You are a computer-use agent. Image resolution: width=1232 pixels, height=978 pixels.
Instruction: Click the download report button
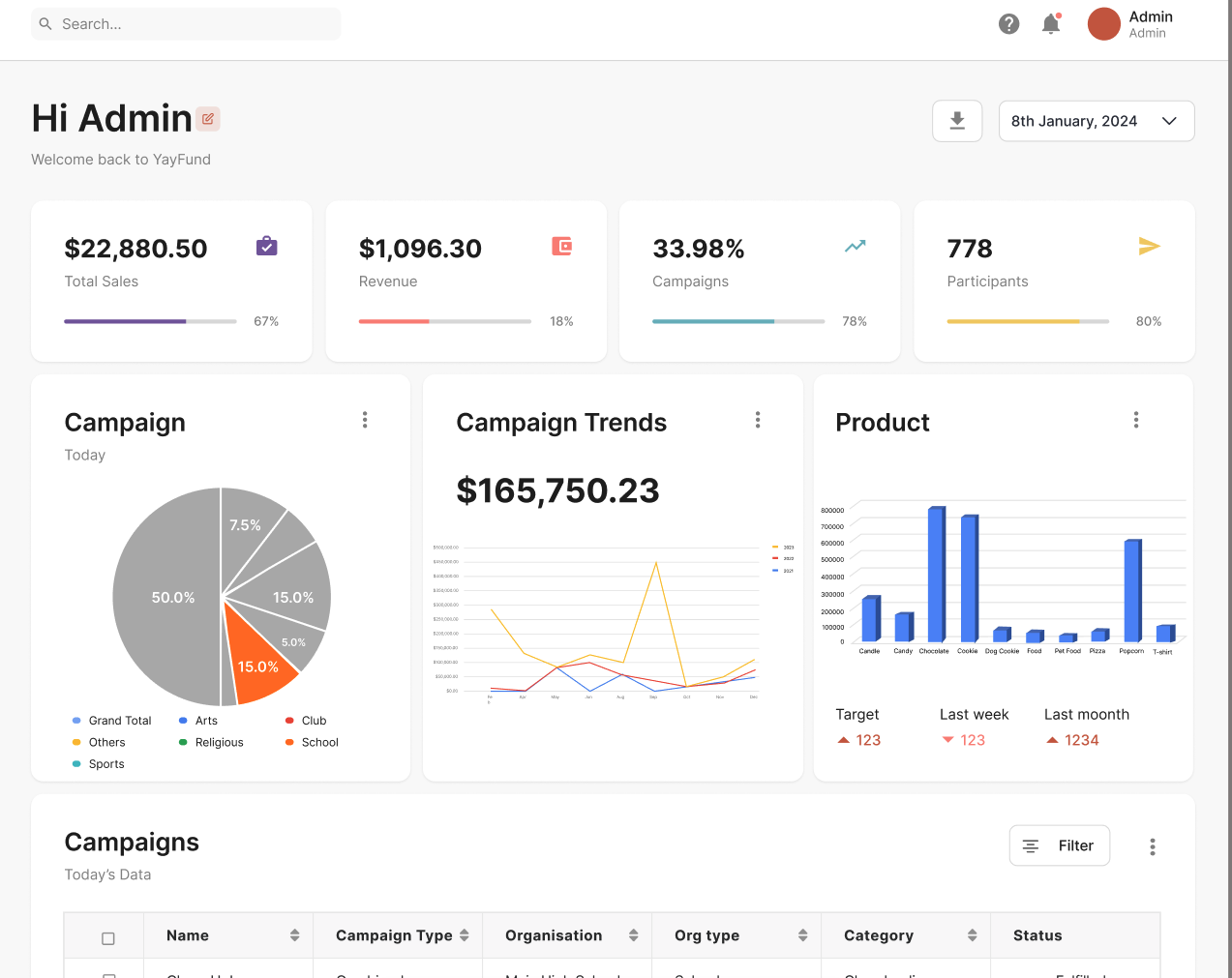[x=957, y=121]
